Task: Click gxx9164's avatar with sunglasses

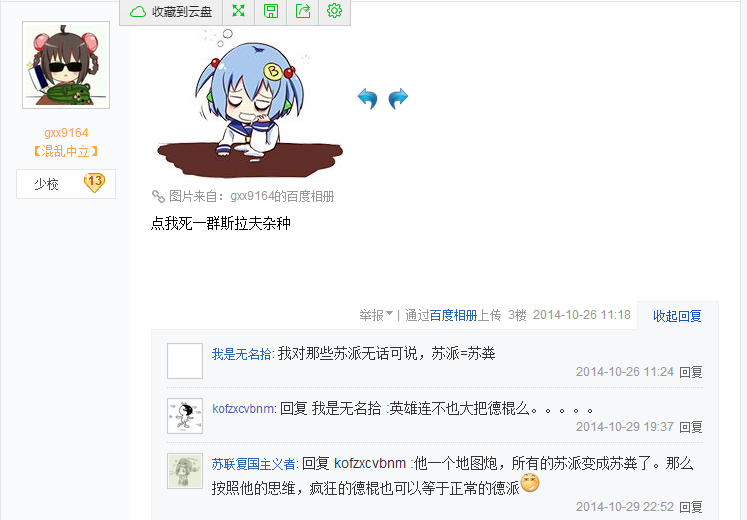Action: pos(66,65)
